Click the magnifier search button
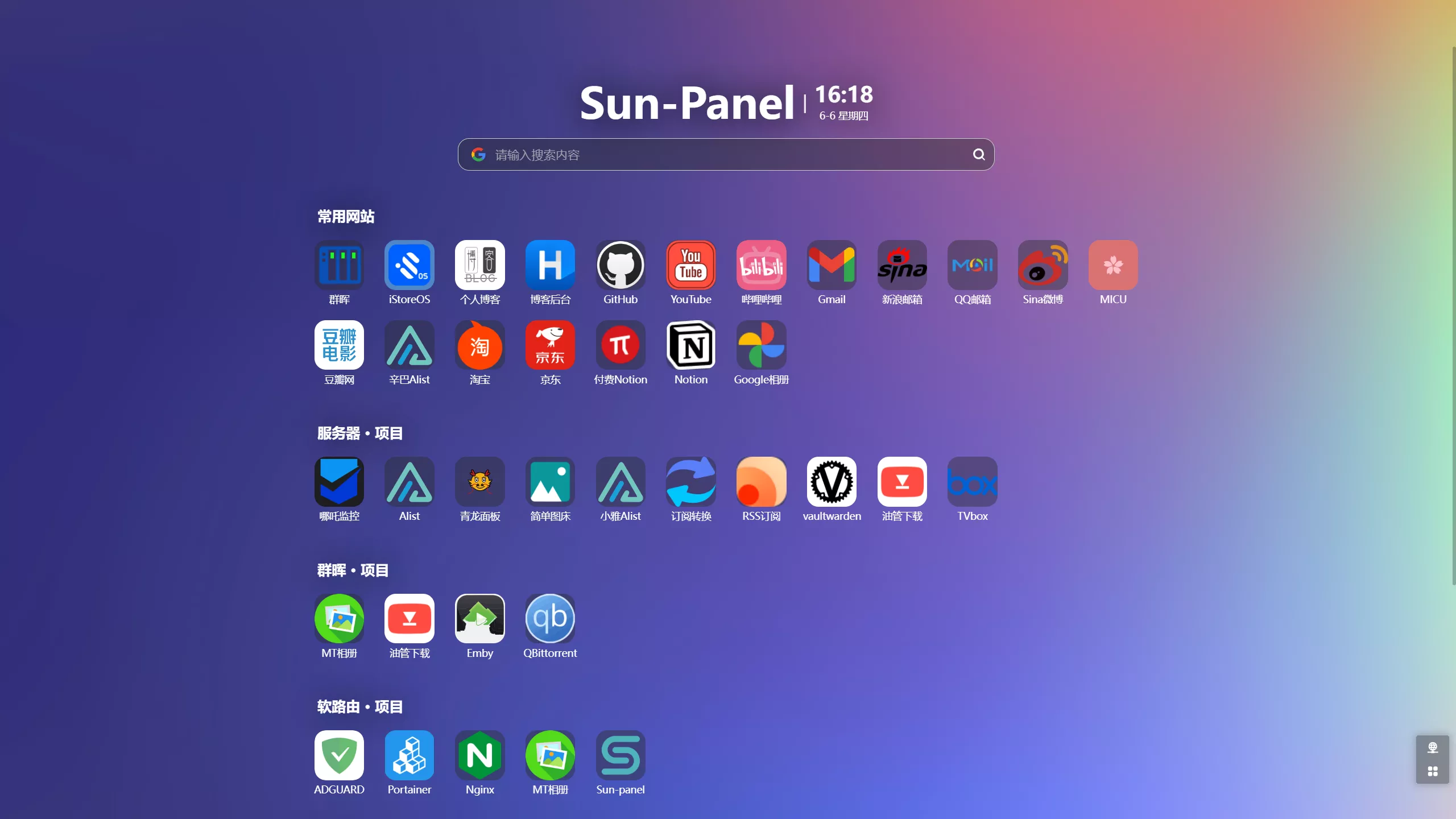The image size is (1456, 819). pyautogui.click(x=978, y=155)
